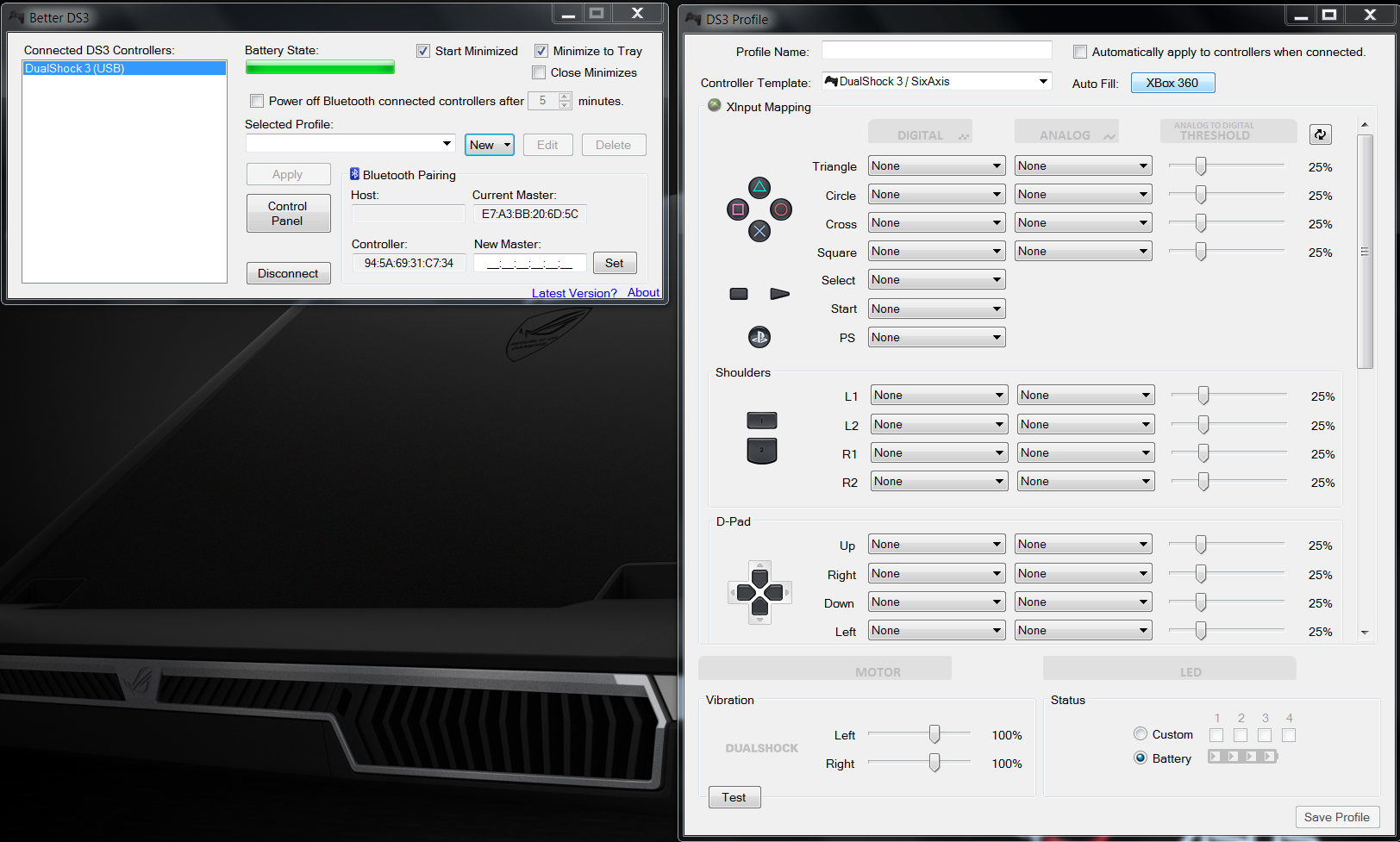Click the DIGITAL column header

pos(920,132)
